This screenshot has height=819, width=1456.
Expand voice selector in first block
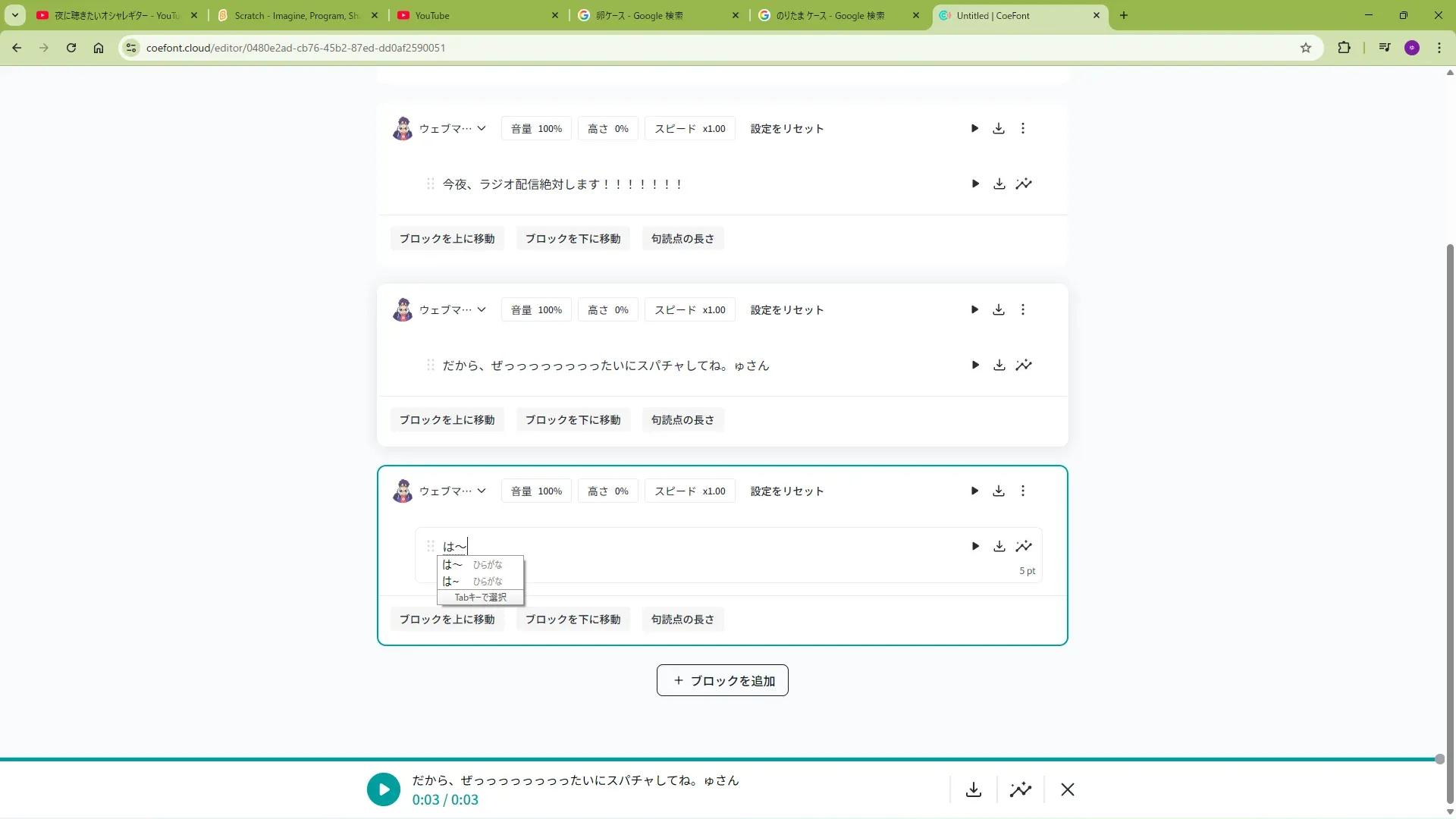(482, 128)
